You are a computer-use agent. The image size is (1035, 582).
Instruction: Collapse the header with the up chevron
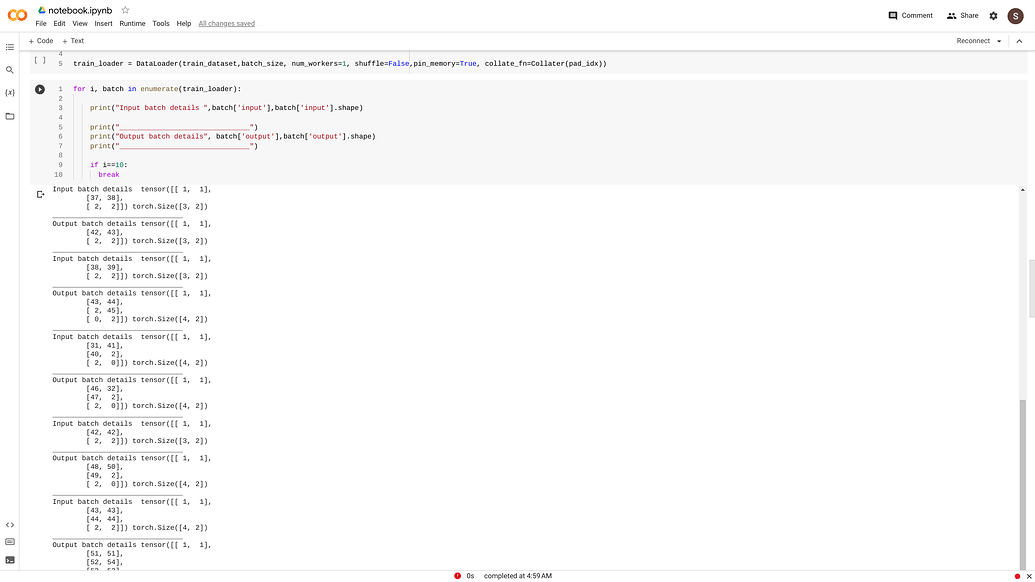pyautogui.click(x=1021, y=41)
